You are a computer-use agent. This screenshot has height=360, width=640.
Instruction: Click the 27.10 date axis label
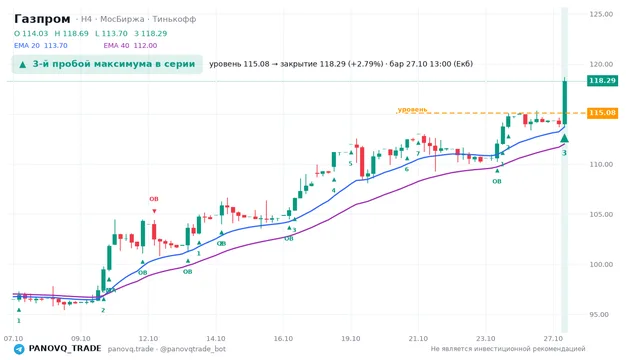(x=553, y=339)
